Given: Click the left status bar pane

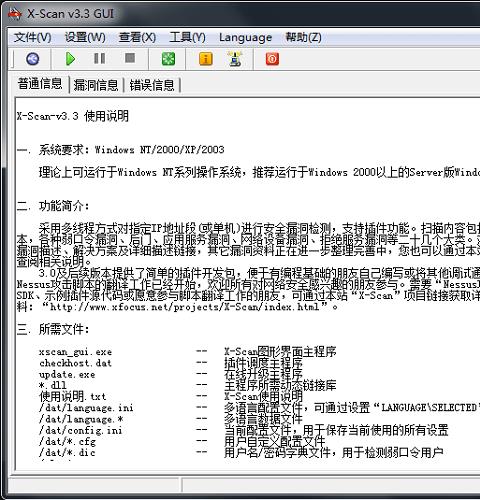Looking at the screenshot, I should pos(94,484).
